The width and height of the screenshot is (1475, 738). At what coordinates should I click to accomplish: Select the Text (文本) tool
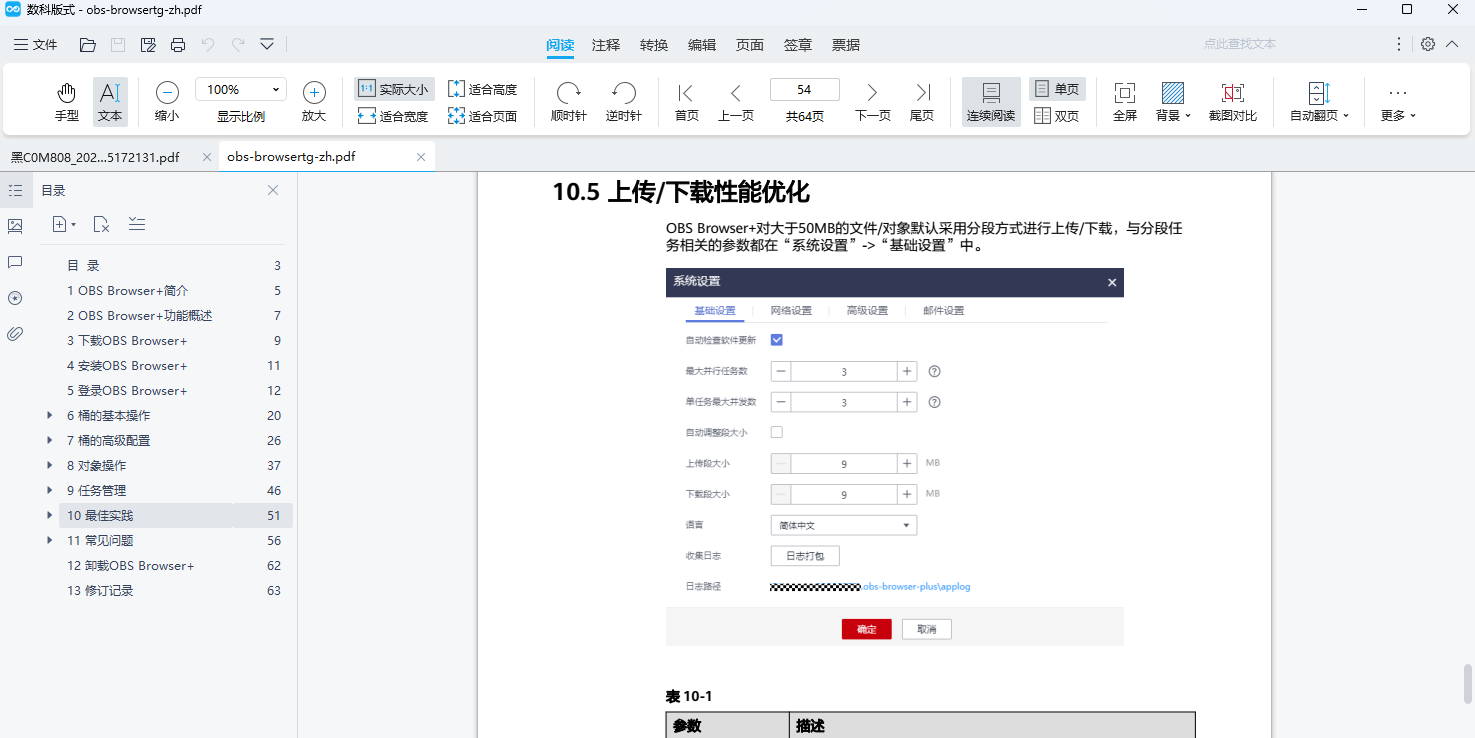tap(110, 103)
